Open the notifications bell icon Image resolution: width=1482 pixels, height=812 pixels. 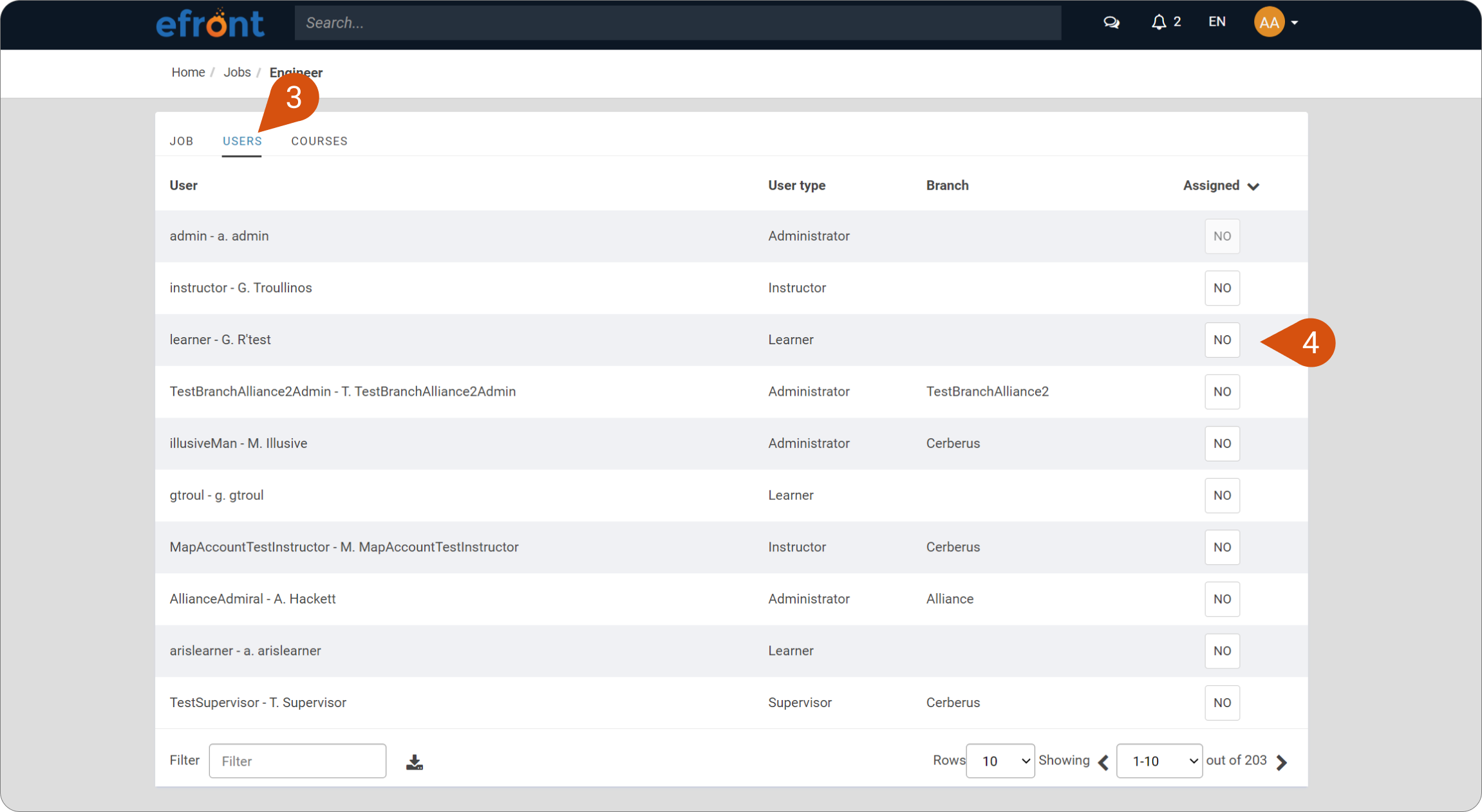[1159, 23]
